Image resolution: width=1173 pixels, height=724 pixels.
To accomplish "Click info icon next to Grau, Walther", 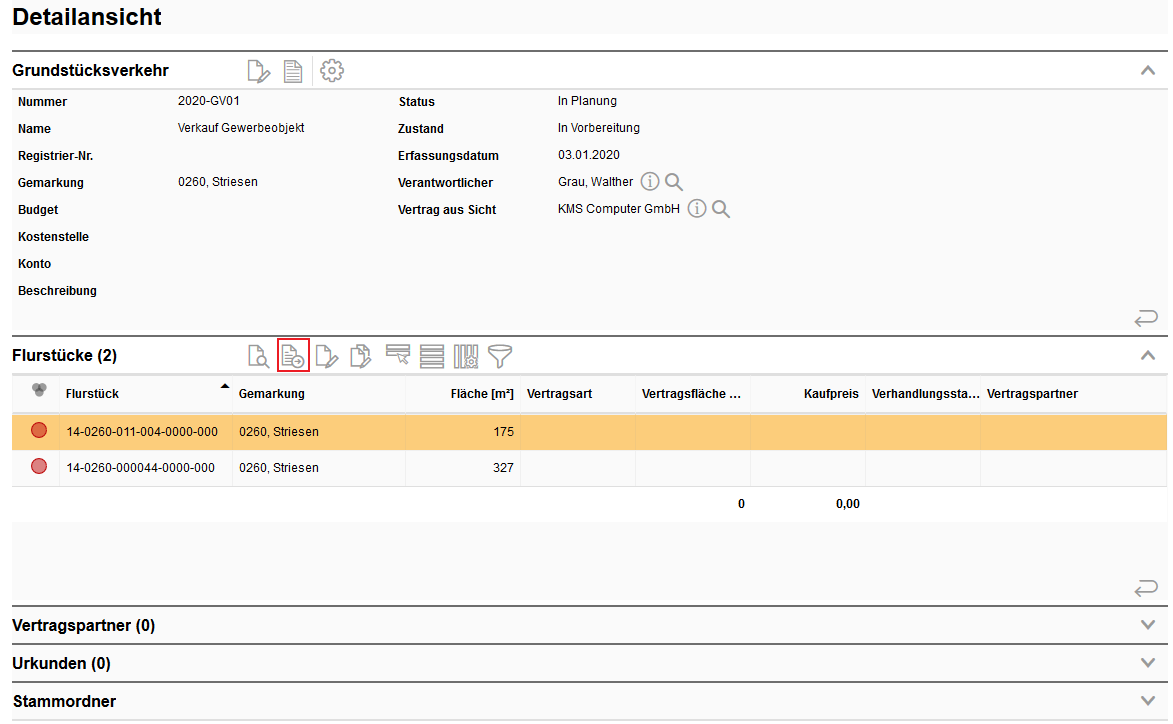I will click(x=650, y=182).
